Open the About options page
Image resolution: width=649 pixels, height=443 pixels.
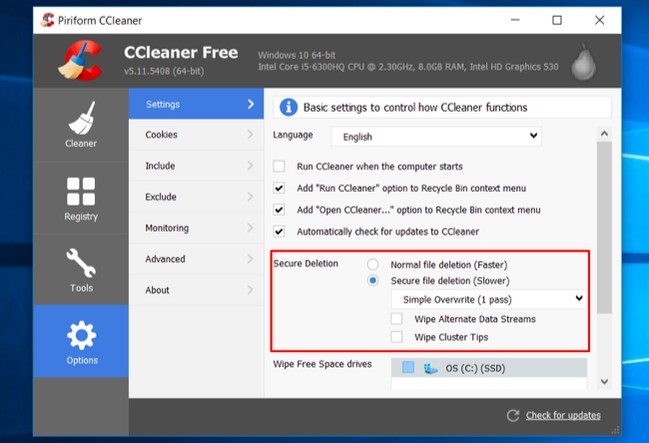click(x=196, y=290)
